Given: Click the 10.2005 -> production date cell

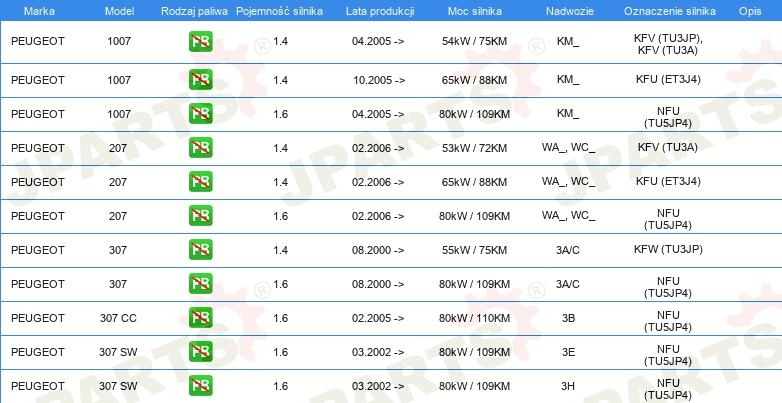Looking at the screenshot, I should [x=379, y=80].
